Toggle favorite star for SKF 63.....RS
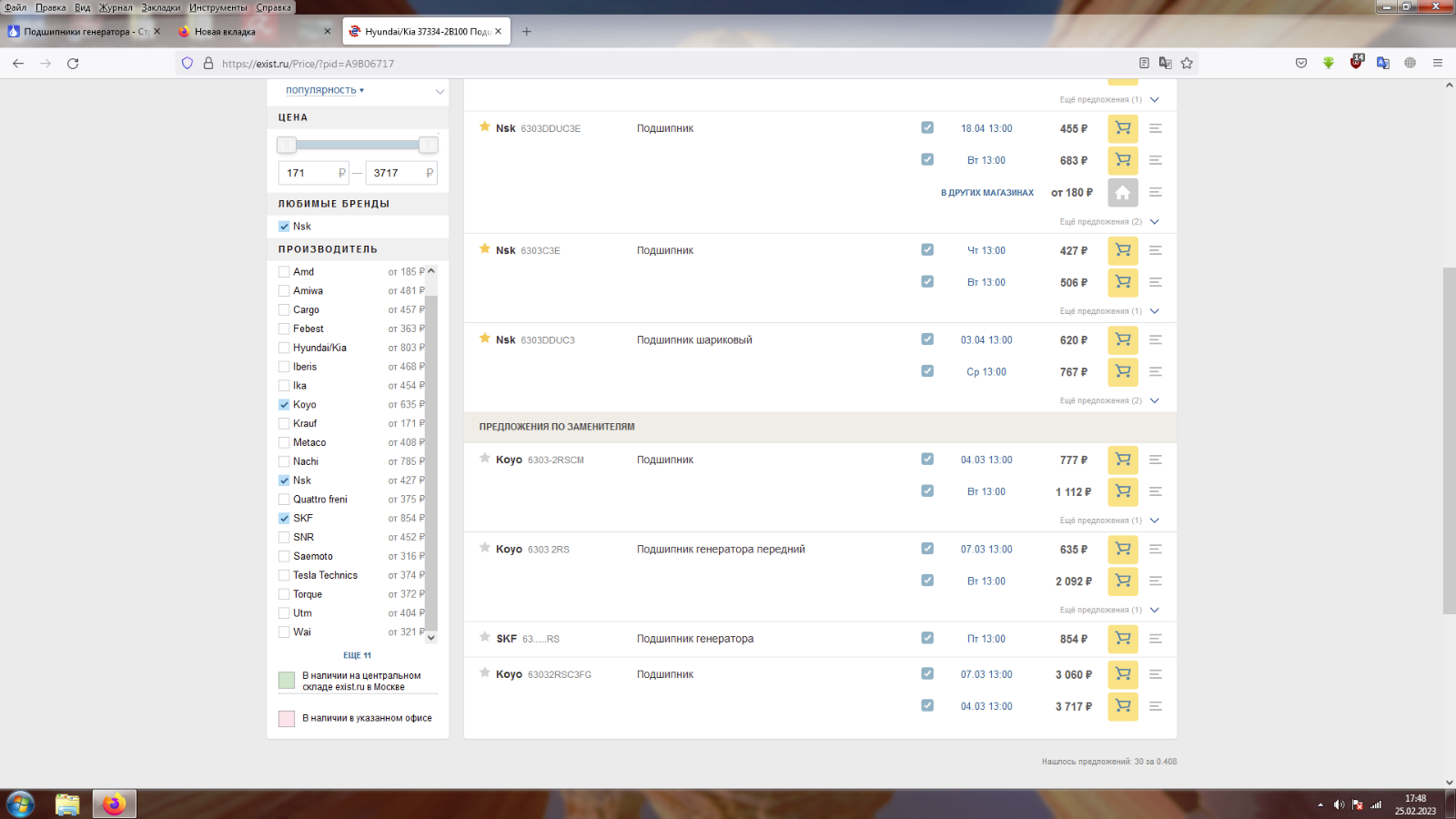 [485, 638]
